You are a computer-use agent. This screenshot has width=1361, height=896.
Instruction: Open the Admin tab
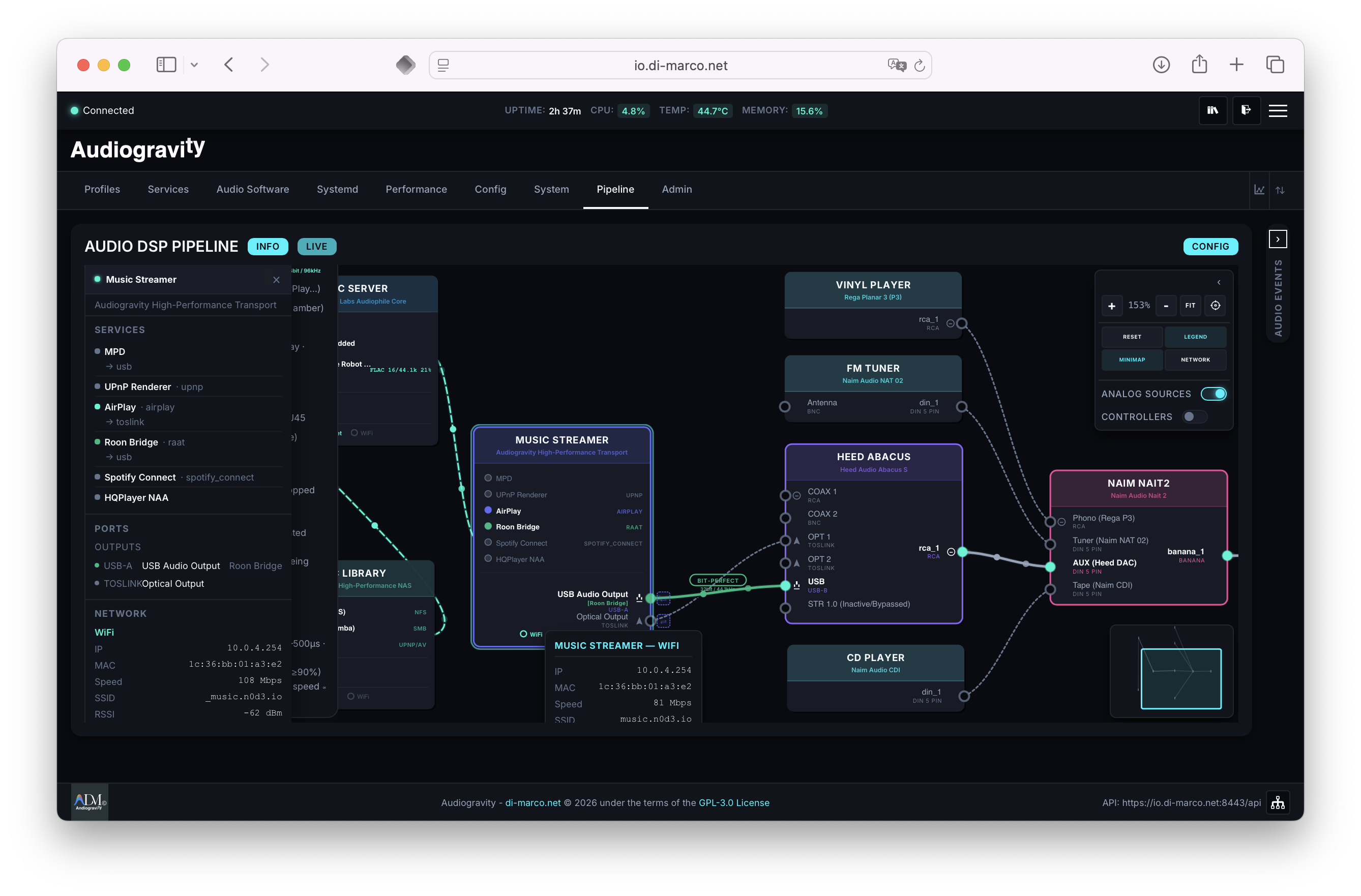pos(676,189)
